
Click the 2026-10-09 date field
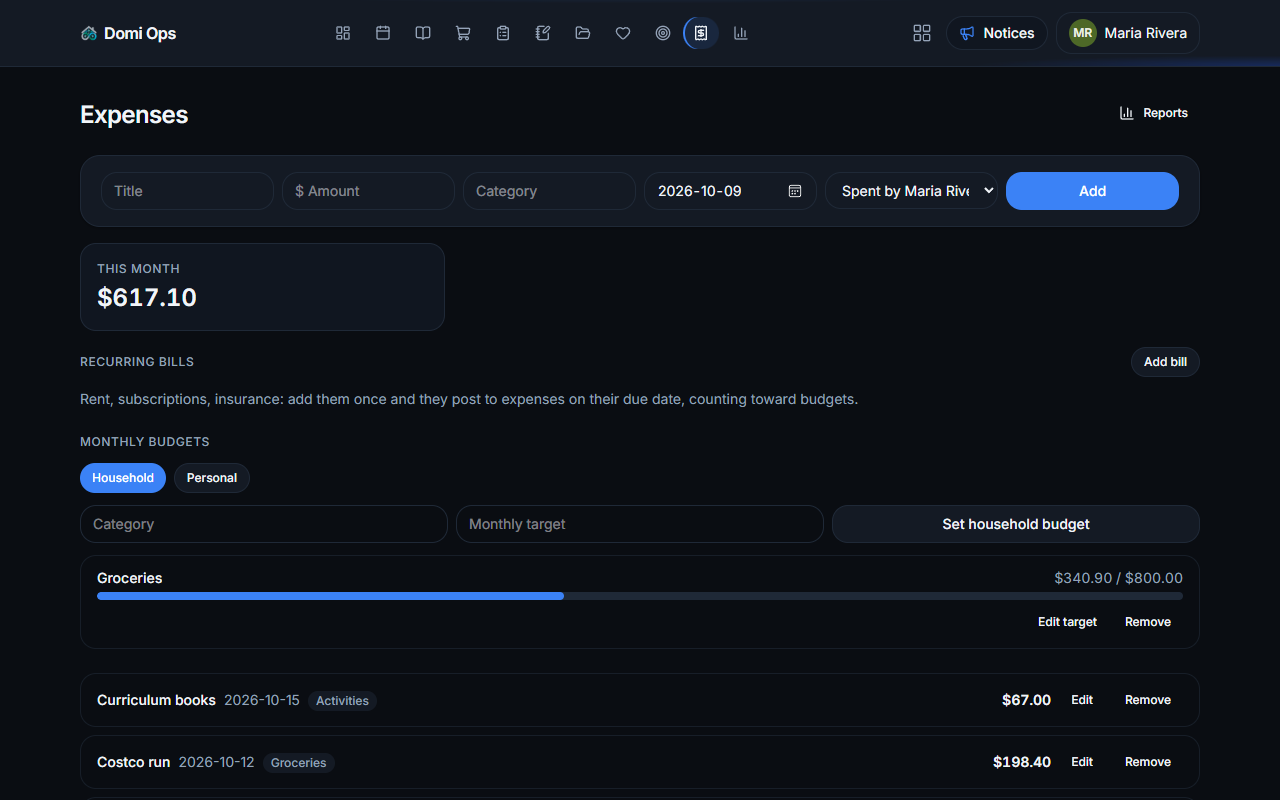click(x=730, y=191)
